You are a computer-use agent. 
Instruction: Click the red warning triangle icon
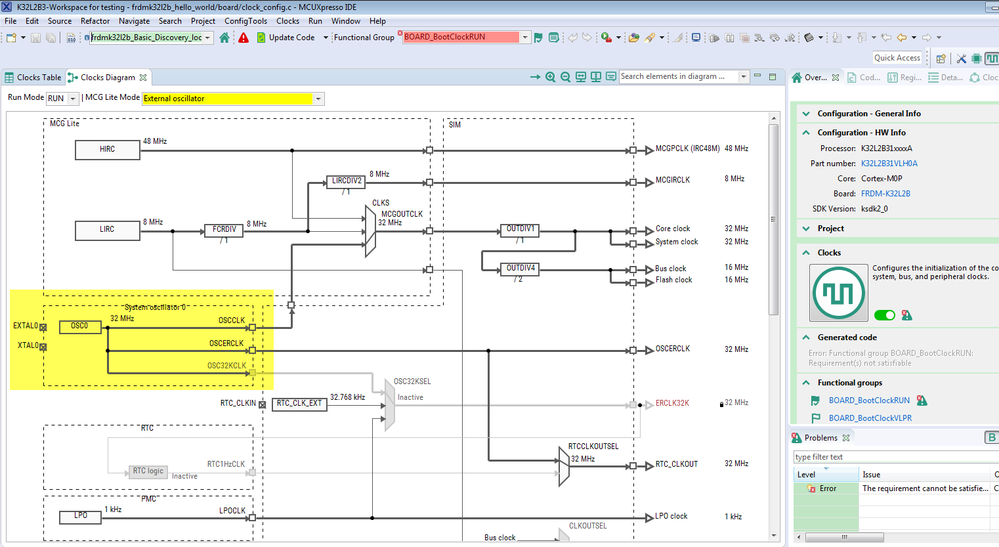243,38
